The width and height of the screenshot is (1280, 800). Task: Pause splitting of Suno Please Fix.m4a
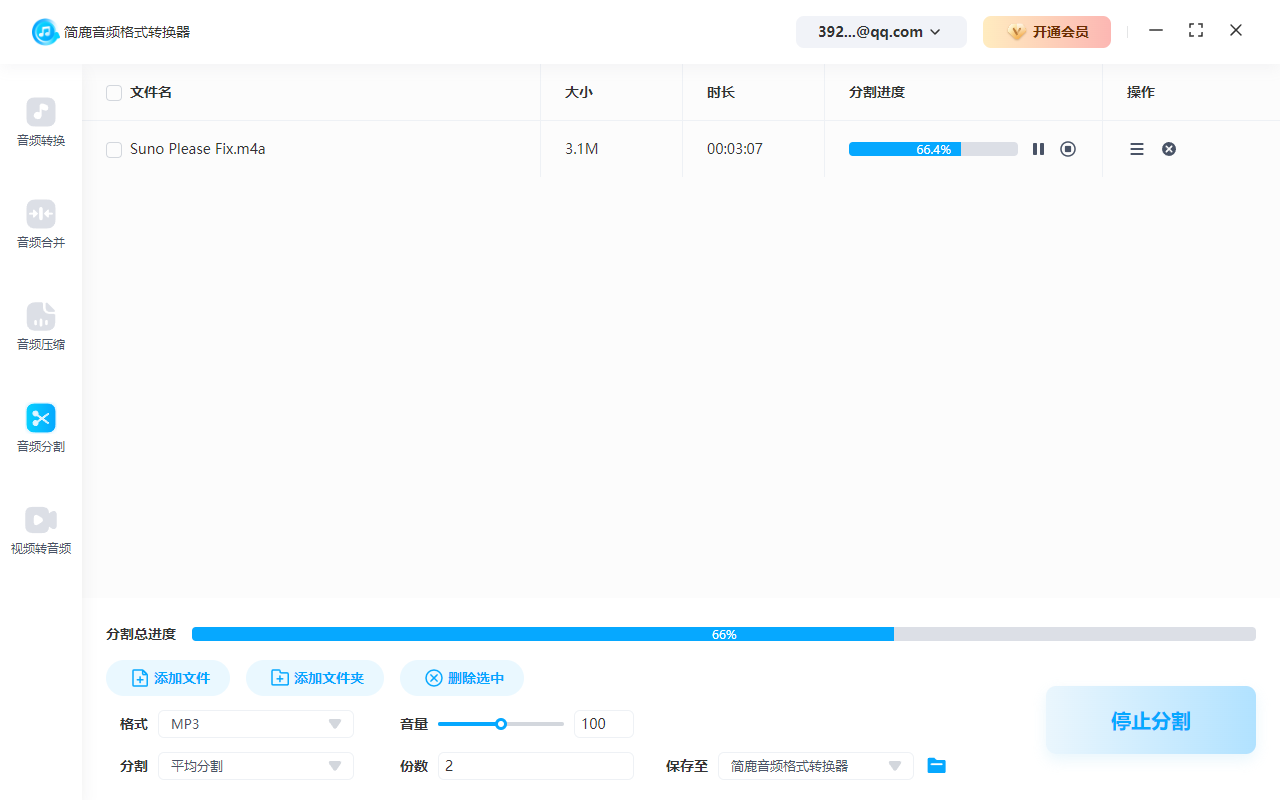[1038, 148]
